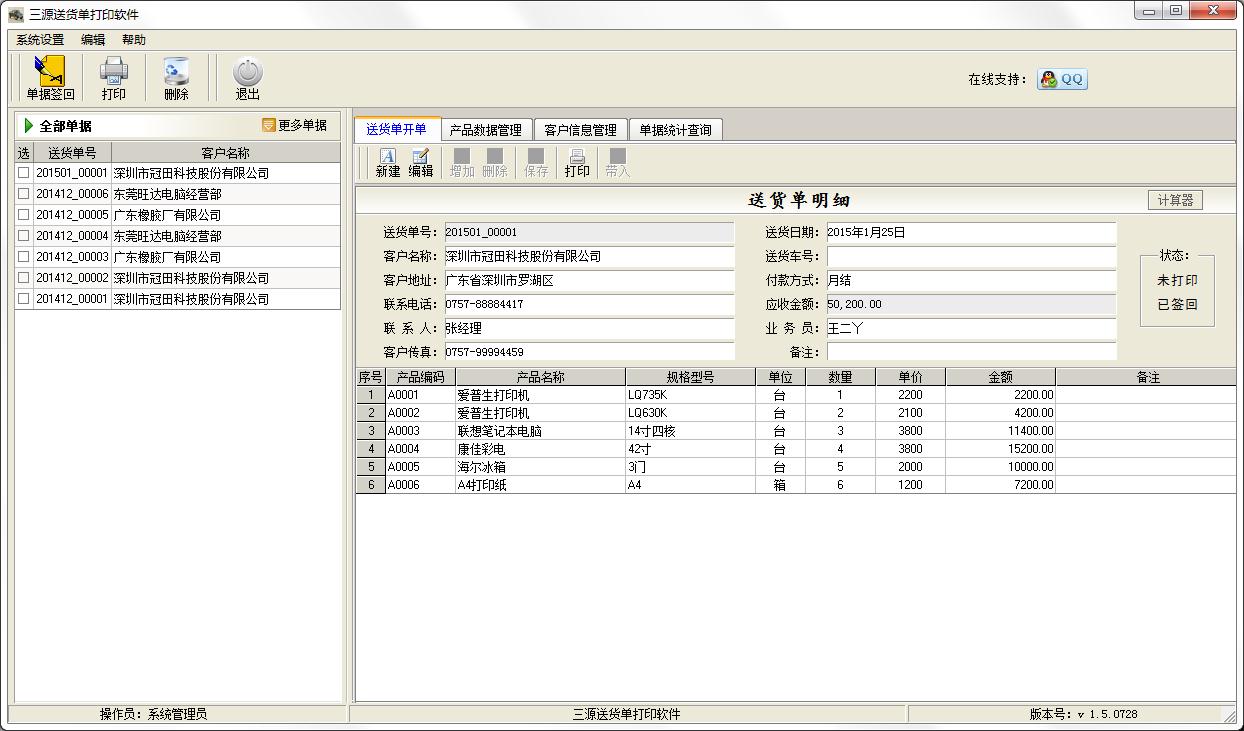This screenshot has height=731, width=1244.
Task: Click LQ735K specification cell
Action: 690,395
